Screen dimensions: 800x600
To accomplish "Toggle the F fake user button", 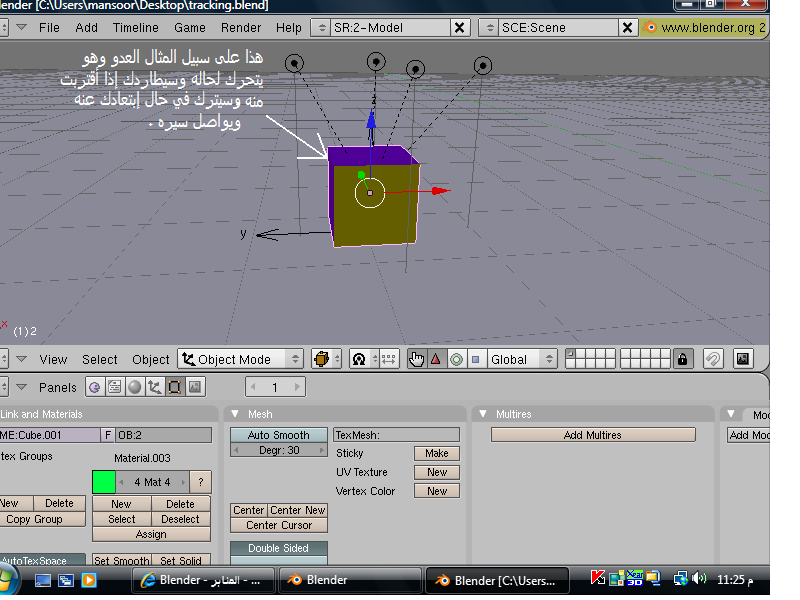I will (x=108, y=435).
